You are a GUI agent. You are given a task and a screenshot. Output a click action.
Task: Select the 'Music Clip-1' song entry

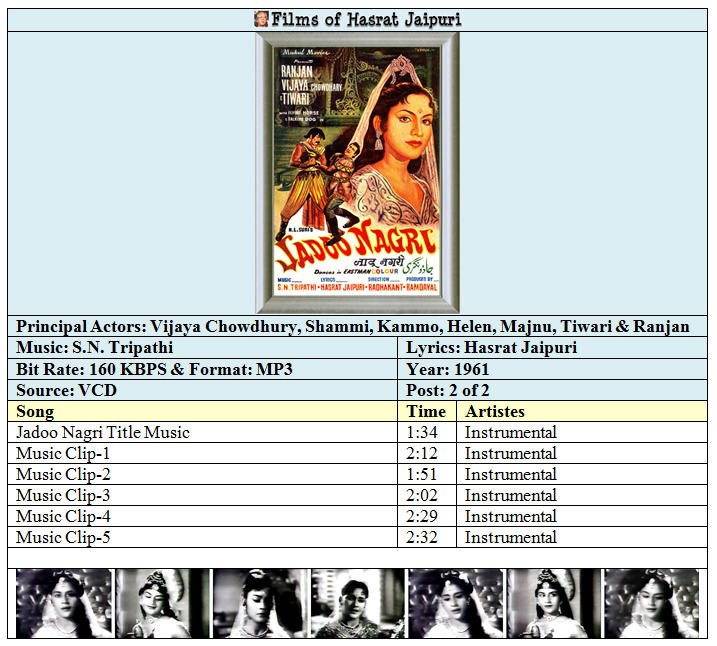63,454
